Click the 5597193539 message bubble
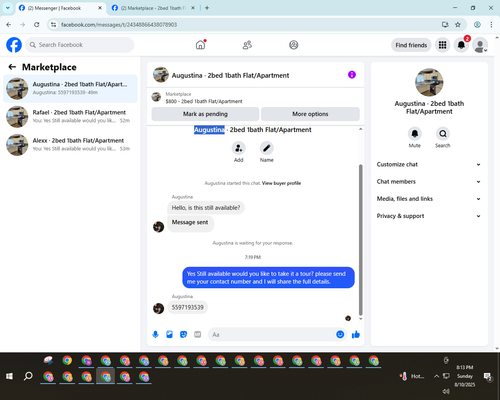 click(x=188, y=307)
